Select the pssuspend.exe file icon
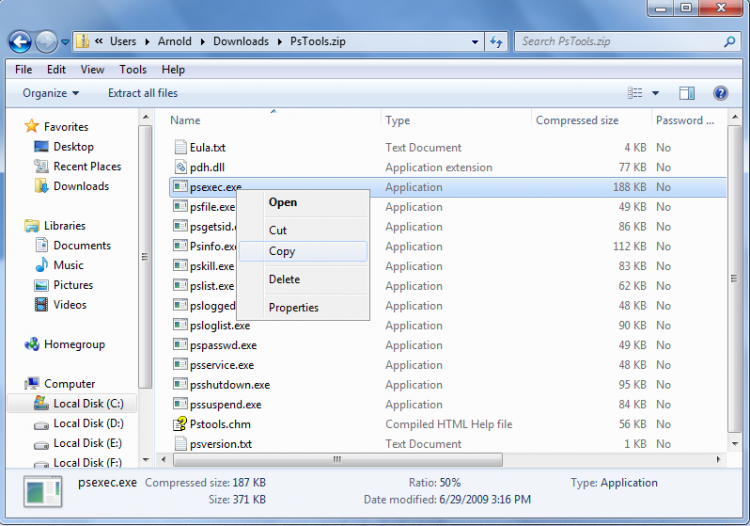 (180, 405)
